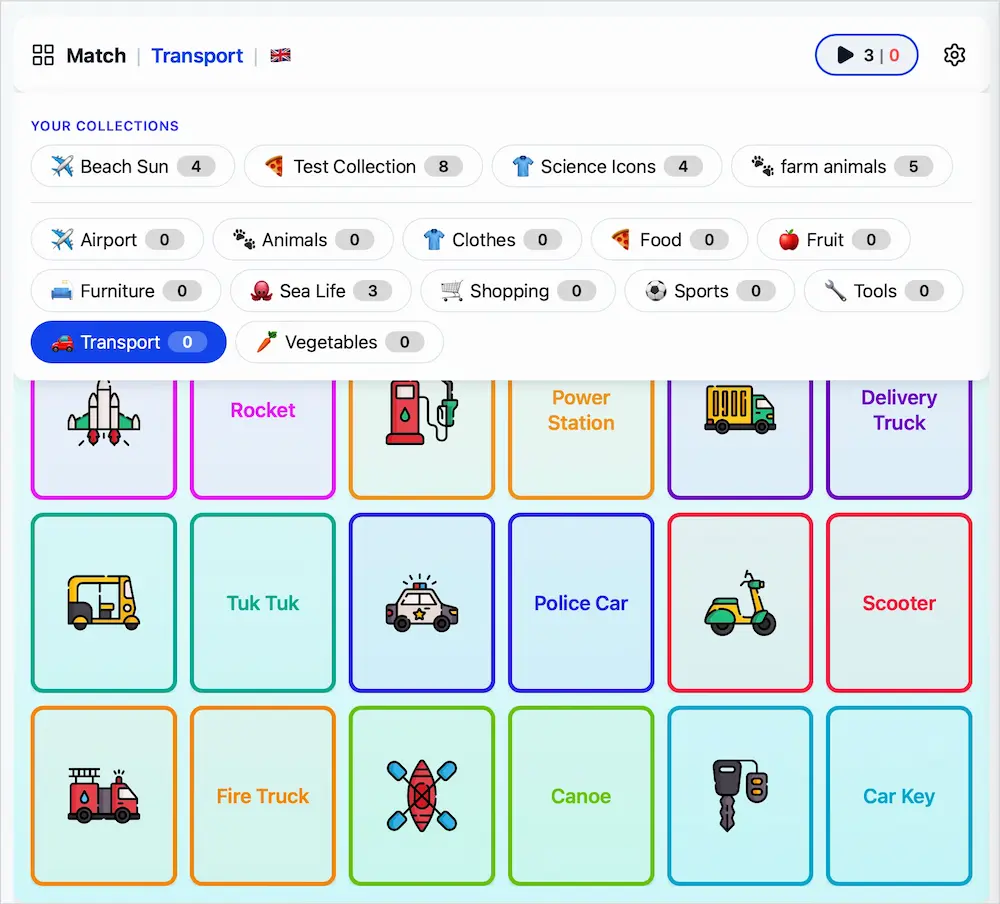
Task: Select the police car image card
Action: coord(422,602)
